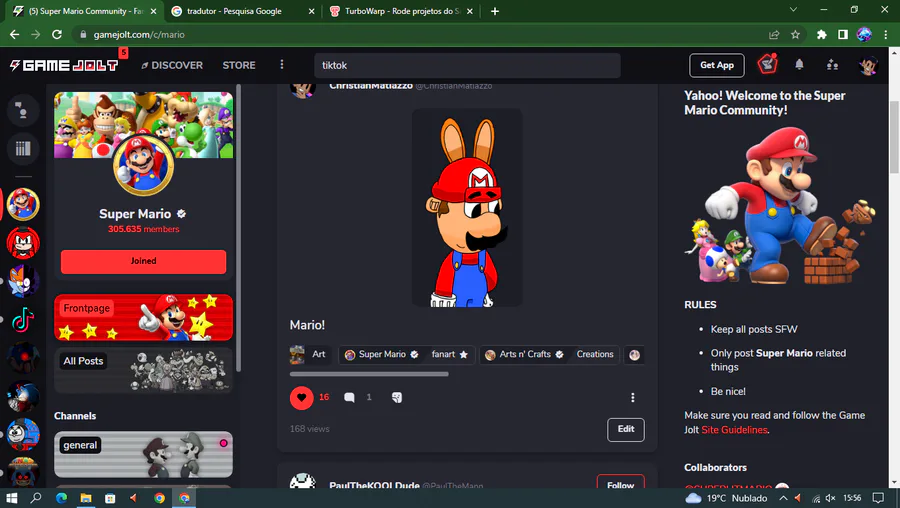Open the user avatar menu
The width and height of the screenshot is (900, 508).
868,65
